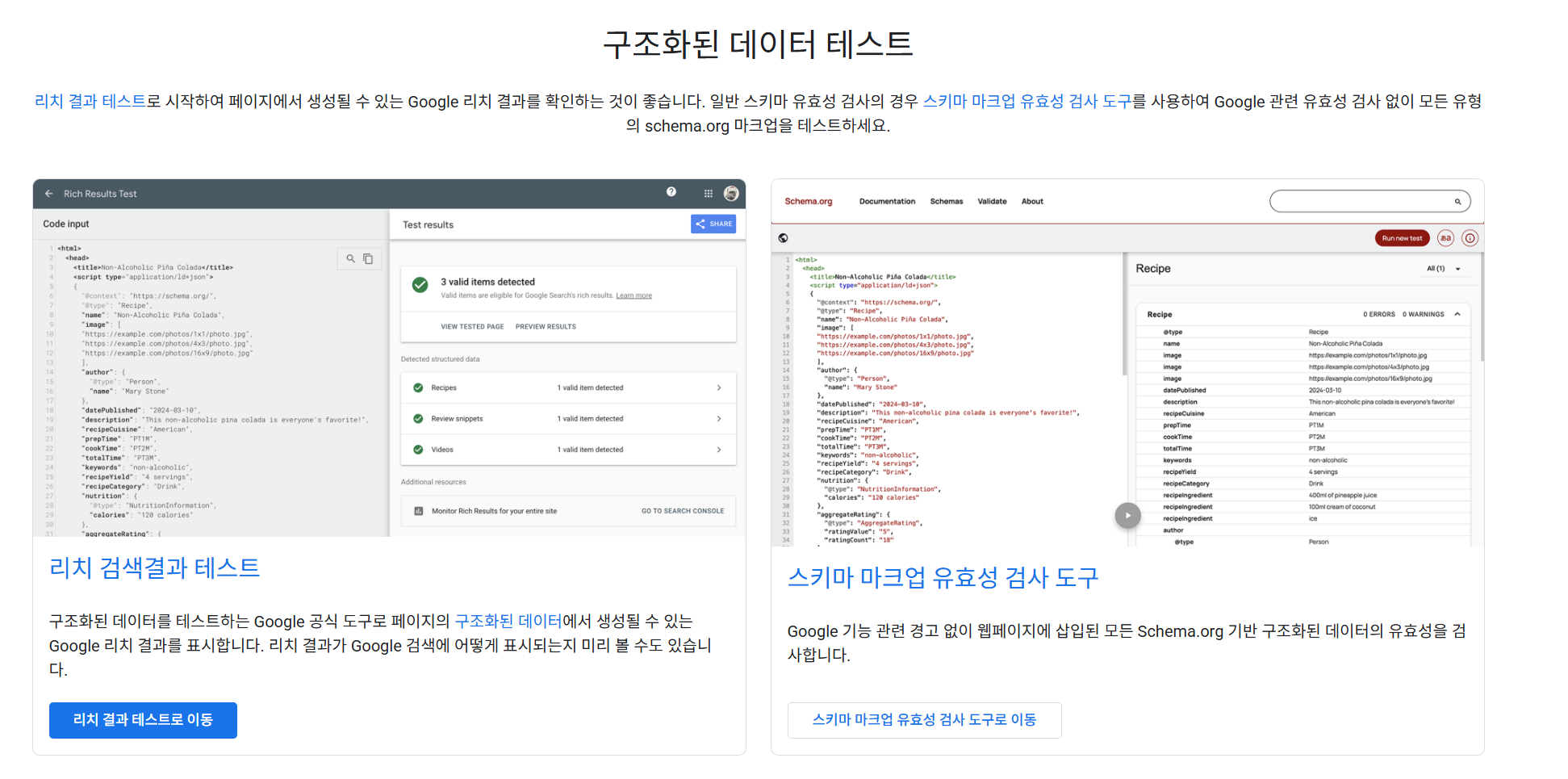Click the "0 ERRORS" label in validator
The width and height of the screenshot is (1568, 779).
tap(1379, 315)
